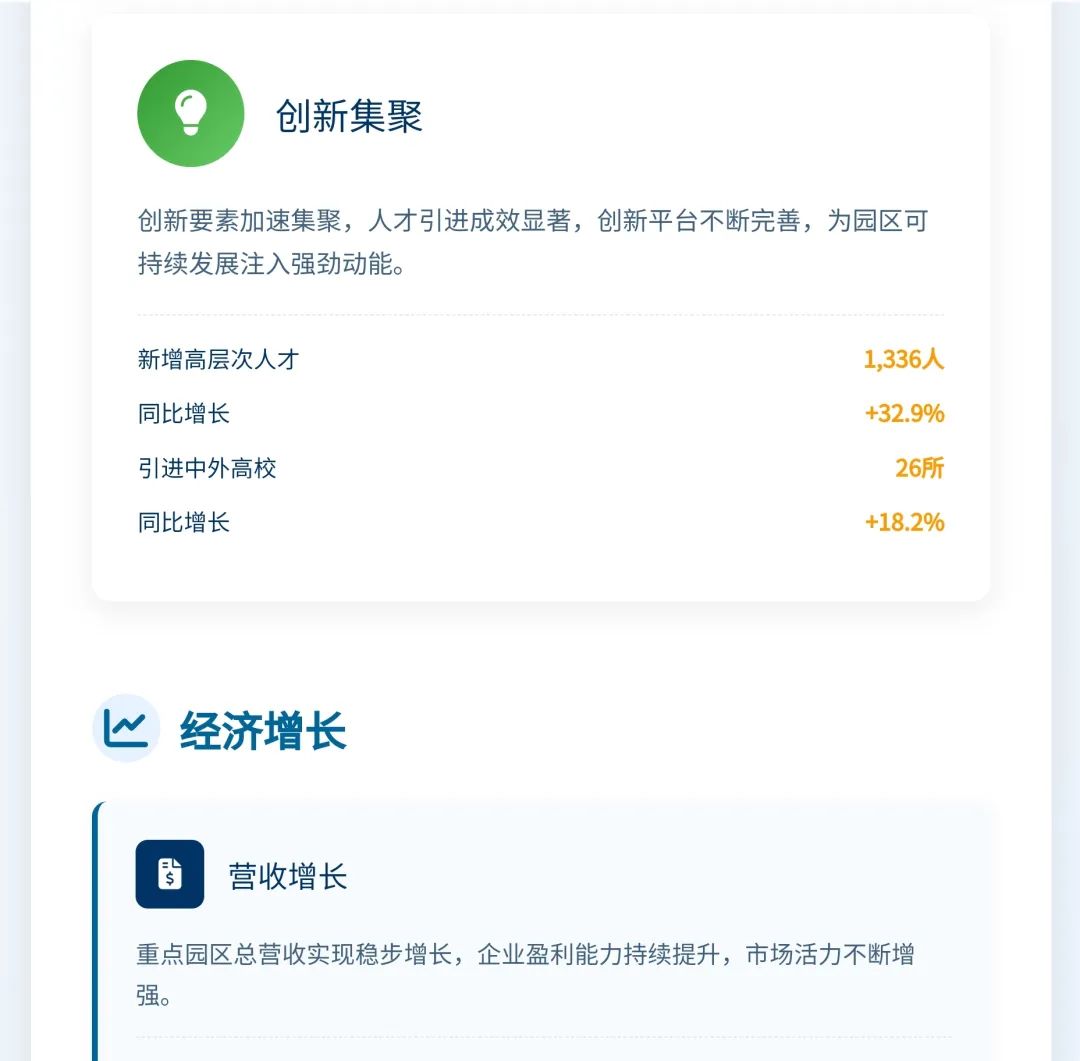Open the 经济增长 section heading

click(262, 730)
